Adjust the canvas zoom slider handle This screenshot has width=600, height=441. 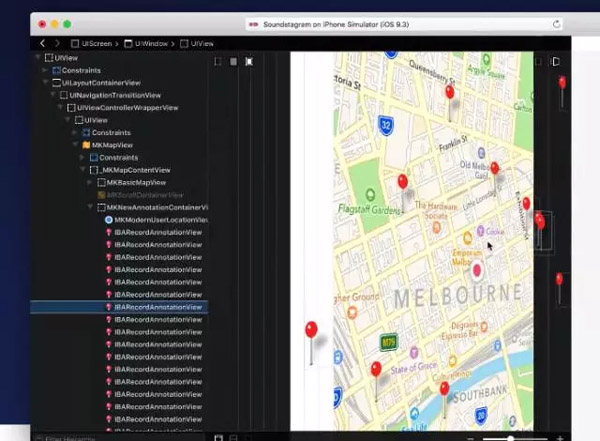pos(510,438)
